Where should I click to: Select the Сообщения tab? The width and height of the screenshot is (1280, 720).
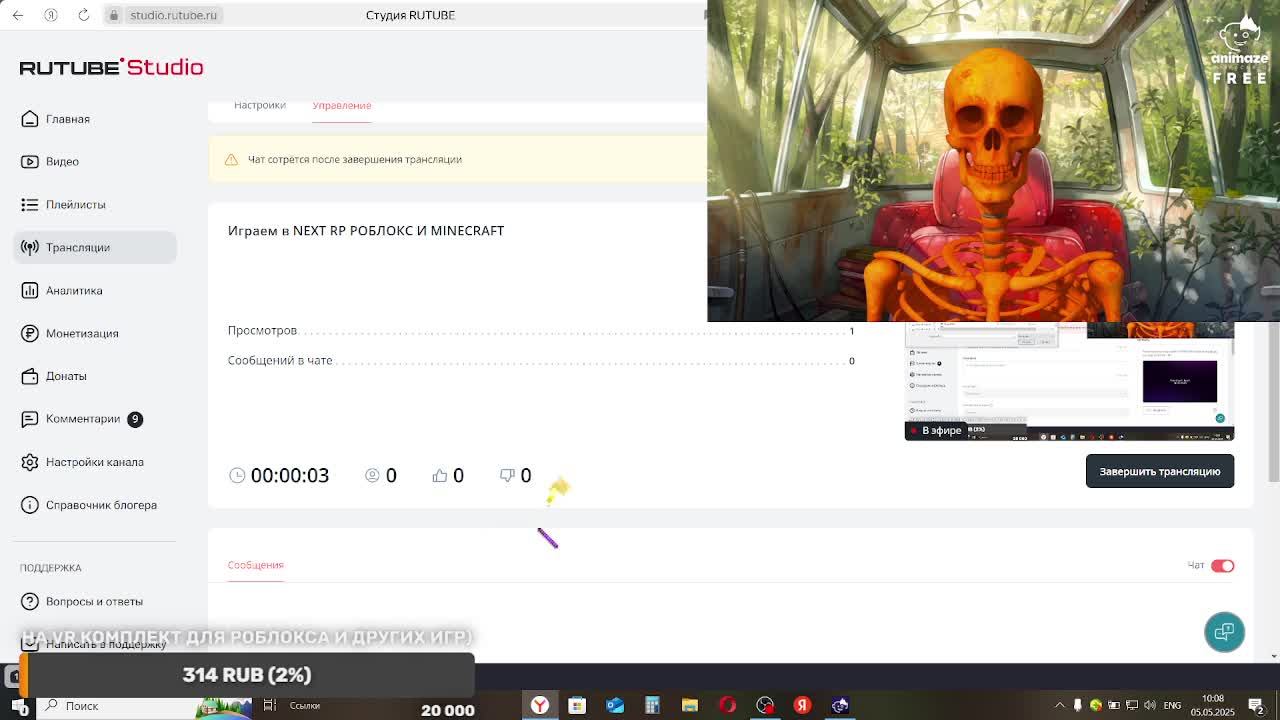point(255,565)
